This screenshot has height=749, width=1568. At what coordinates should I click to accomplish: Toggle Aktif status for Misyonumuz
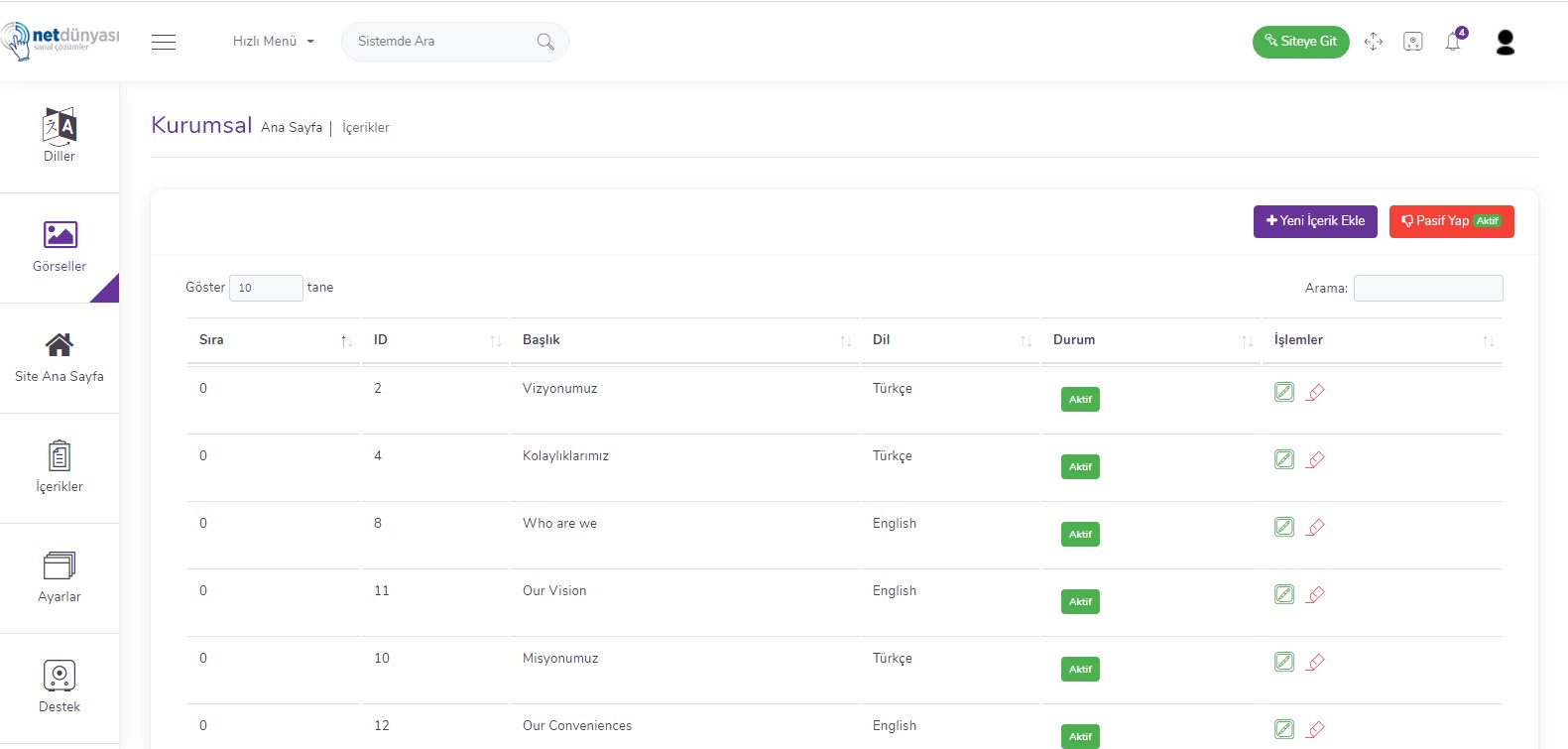click(x=1080, y=669)
